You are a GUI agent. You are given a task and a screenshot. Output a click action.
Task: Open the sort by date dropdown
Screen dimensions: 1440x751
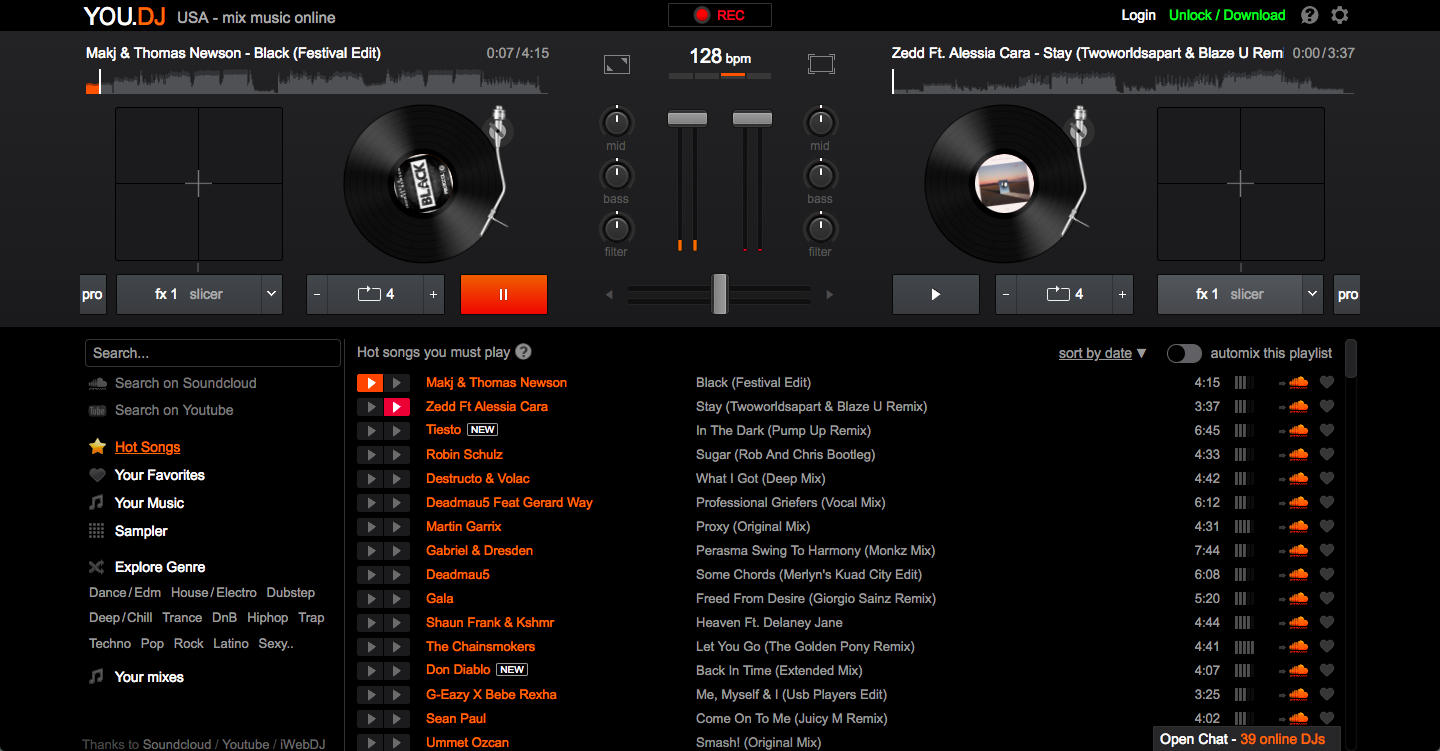pyautogui.click(x=1103, y=353)
